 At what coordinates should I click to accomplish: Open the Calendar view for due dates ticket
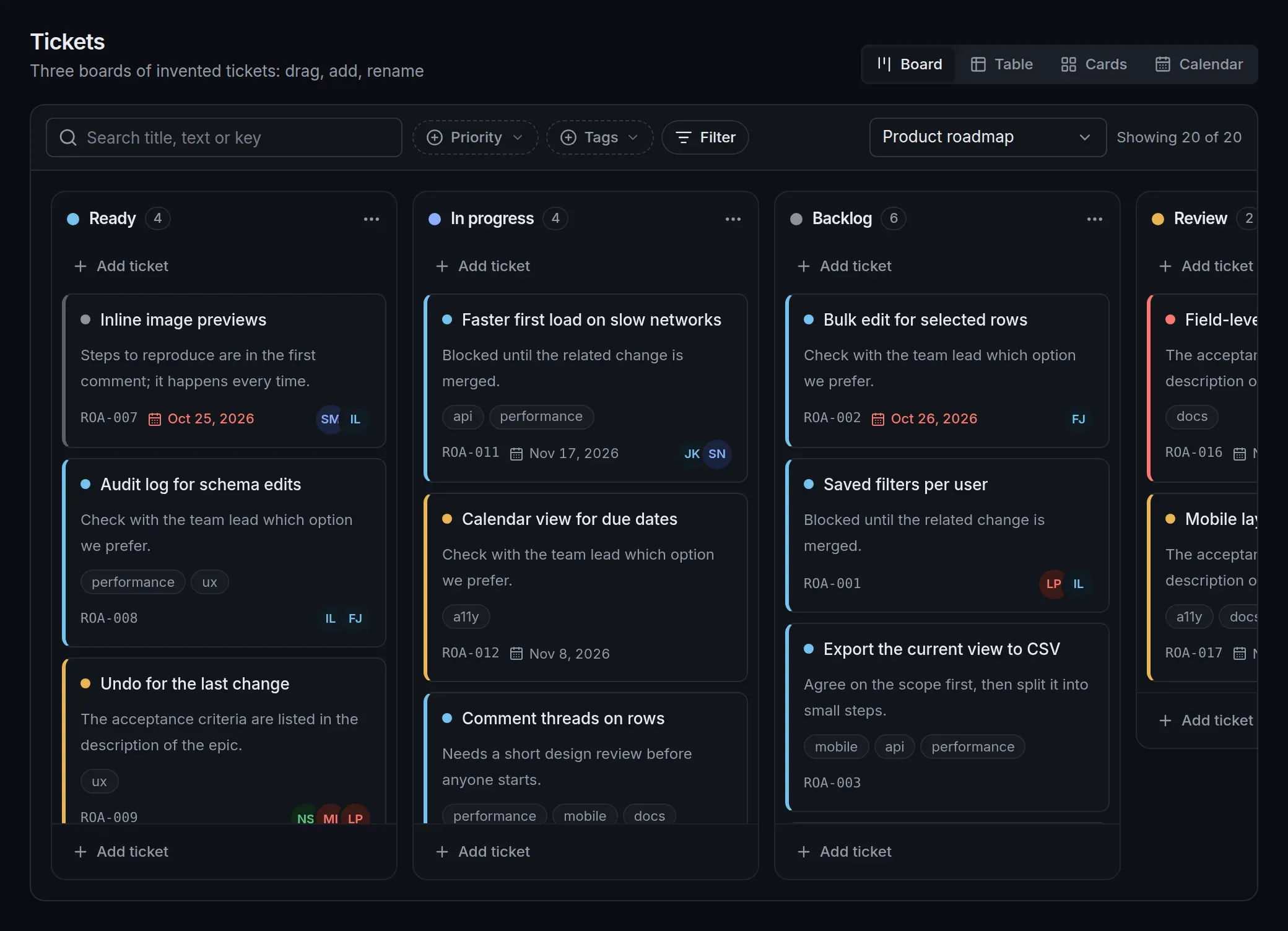pyautogui.click(x=586, y=587)
